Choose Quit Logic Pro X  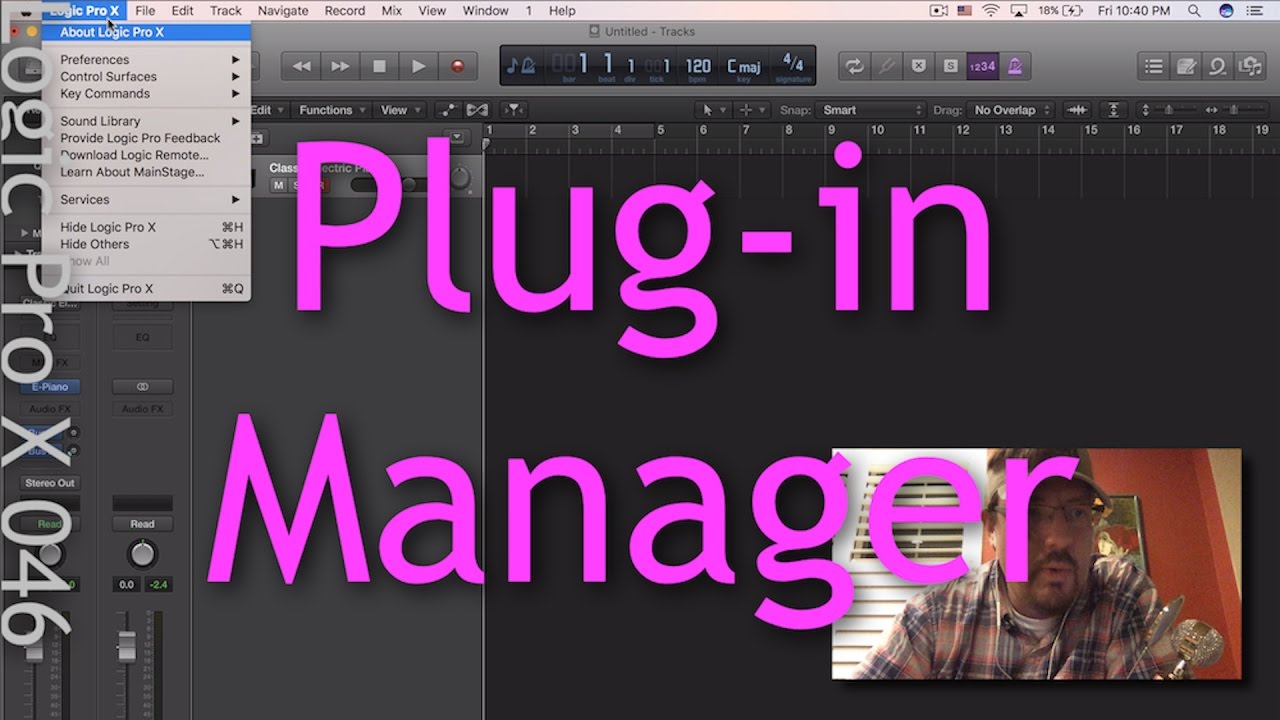tap(146, 289)
